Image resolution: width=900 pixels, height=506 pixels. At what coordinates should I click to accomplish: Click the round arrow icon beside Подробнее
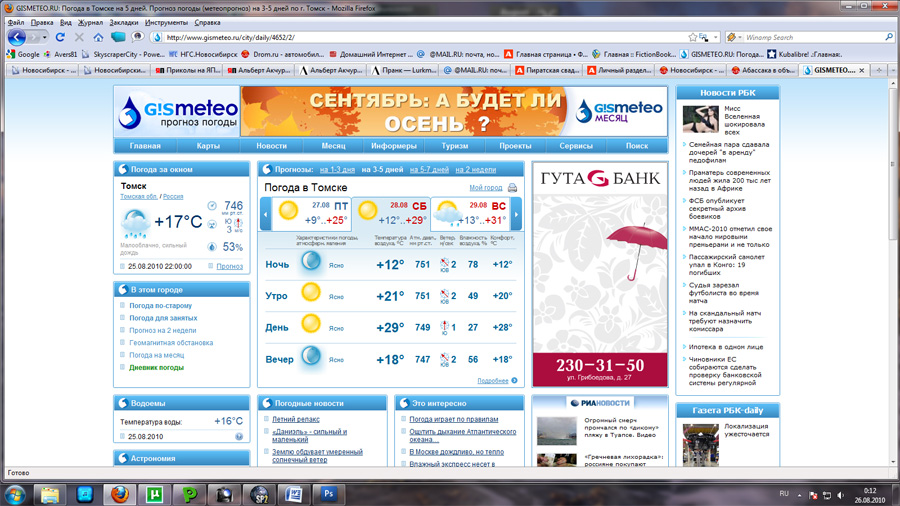[514, 380]
